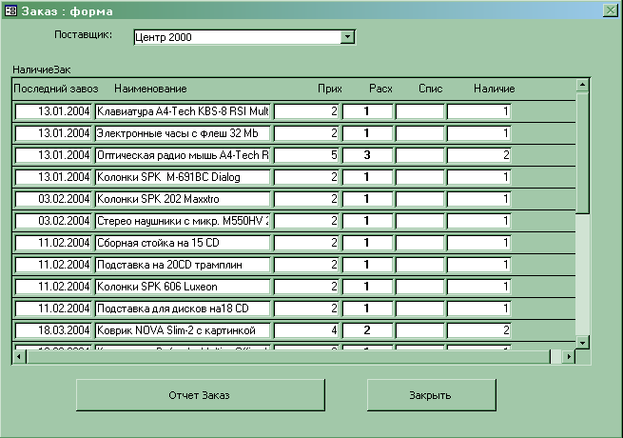623x438 pixels.
Task: Click the Прих value 5 for optical mouse
Action: [307, 155]
